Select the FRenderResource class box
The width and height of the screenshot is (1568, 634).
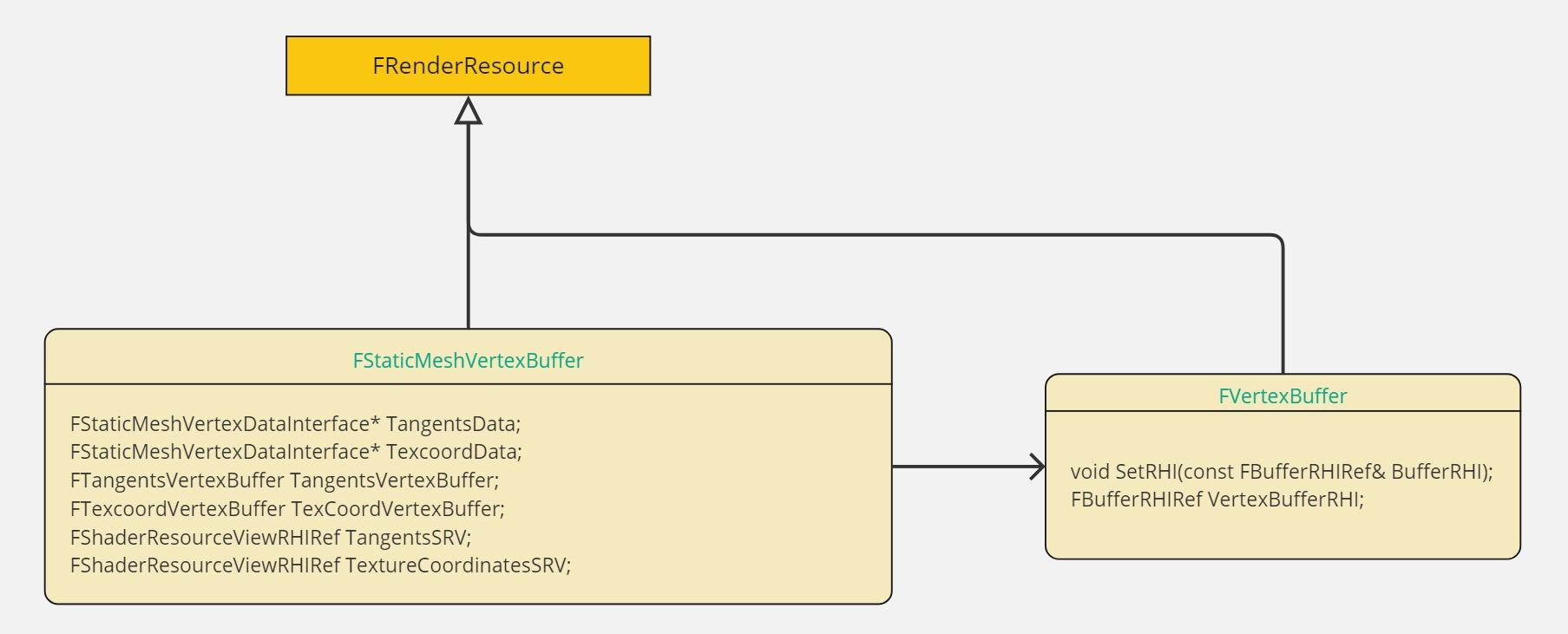(x=468, y=66)
